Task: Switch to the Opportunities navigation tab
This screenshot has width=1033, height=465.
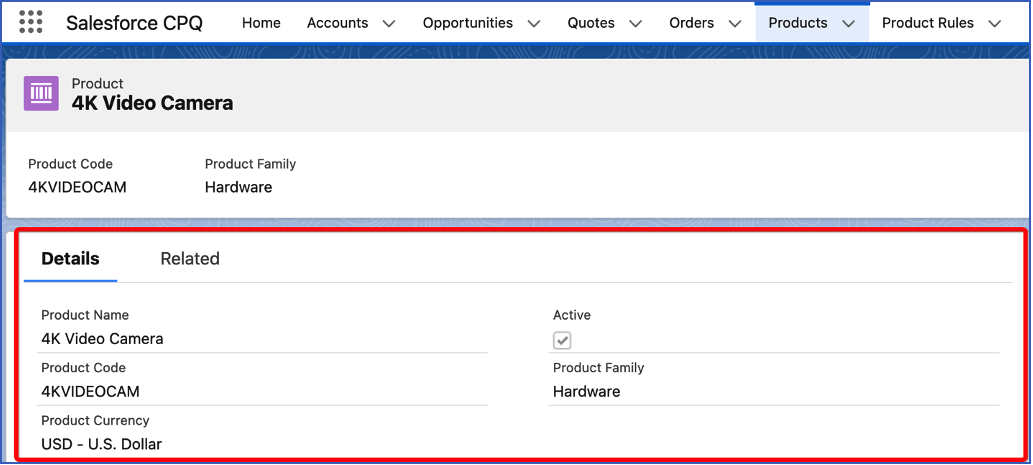Action: [x=467, y=23]
